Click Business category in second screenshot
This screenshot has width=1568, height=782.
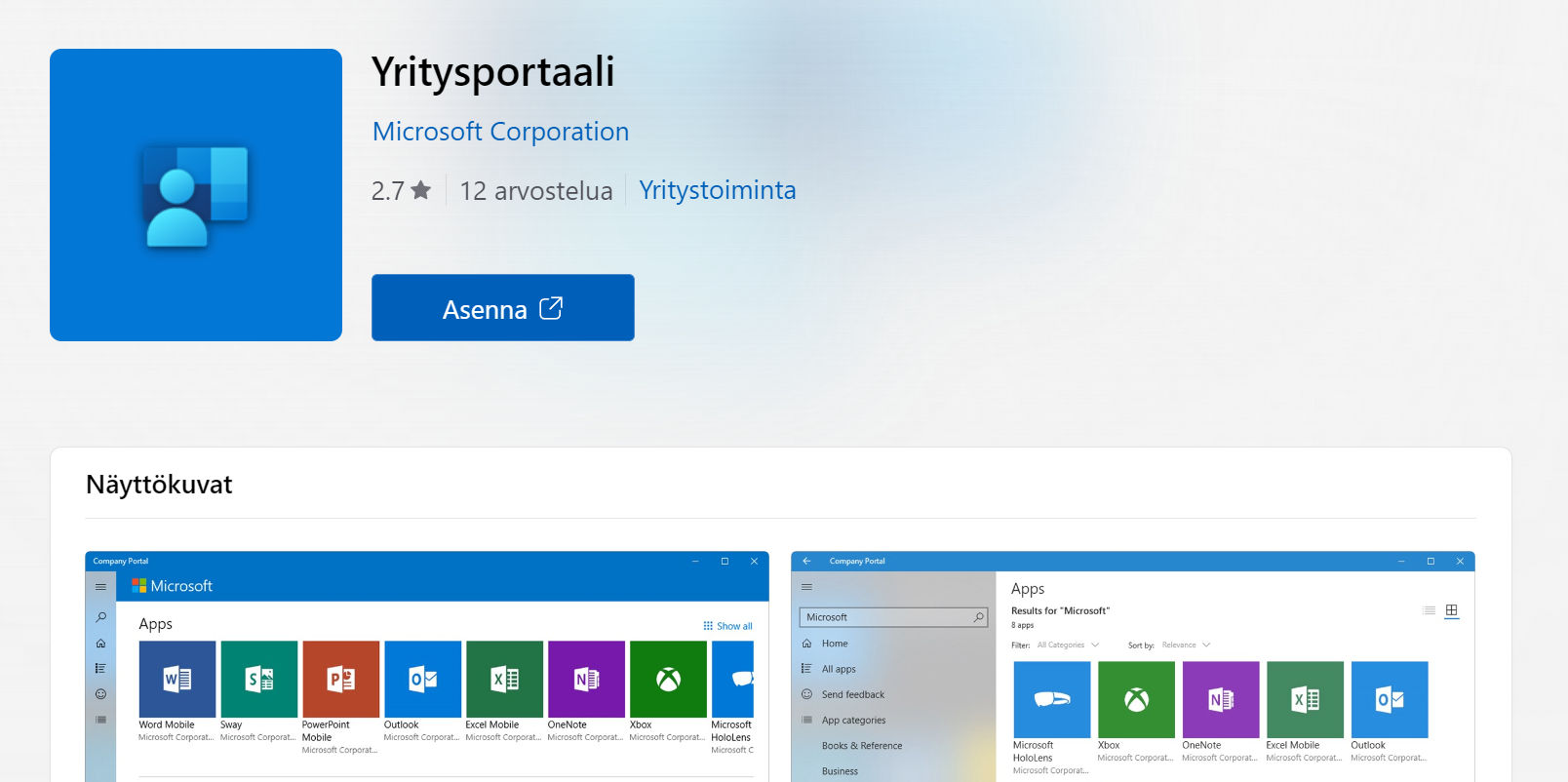coord(840,771)
